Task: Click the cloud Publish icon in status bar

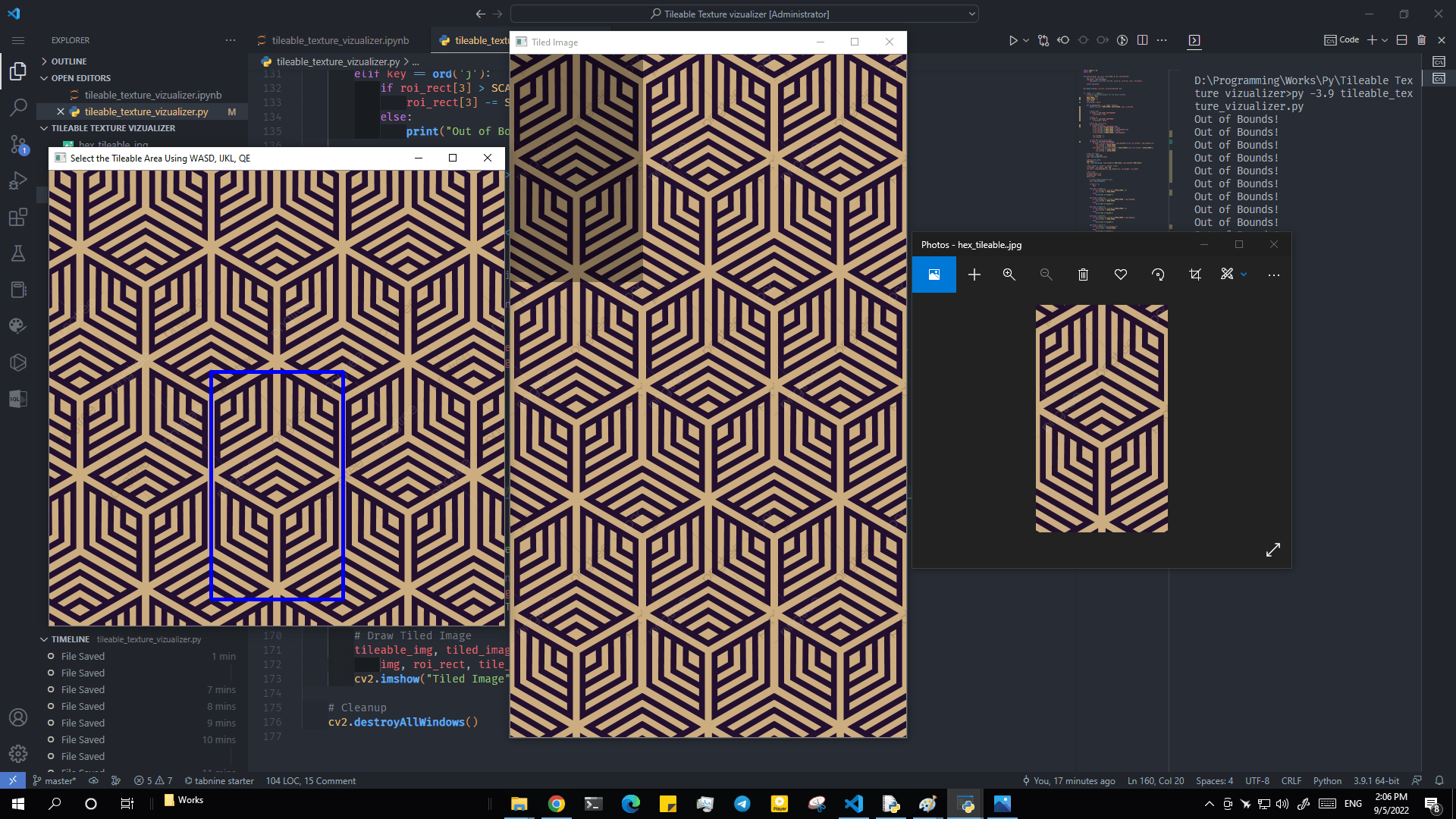Action: (x=93, y=780)
